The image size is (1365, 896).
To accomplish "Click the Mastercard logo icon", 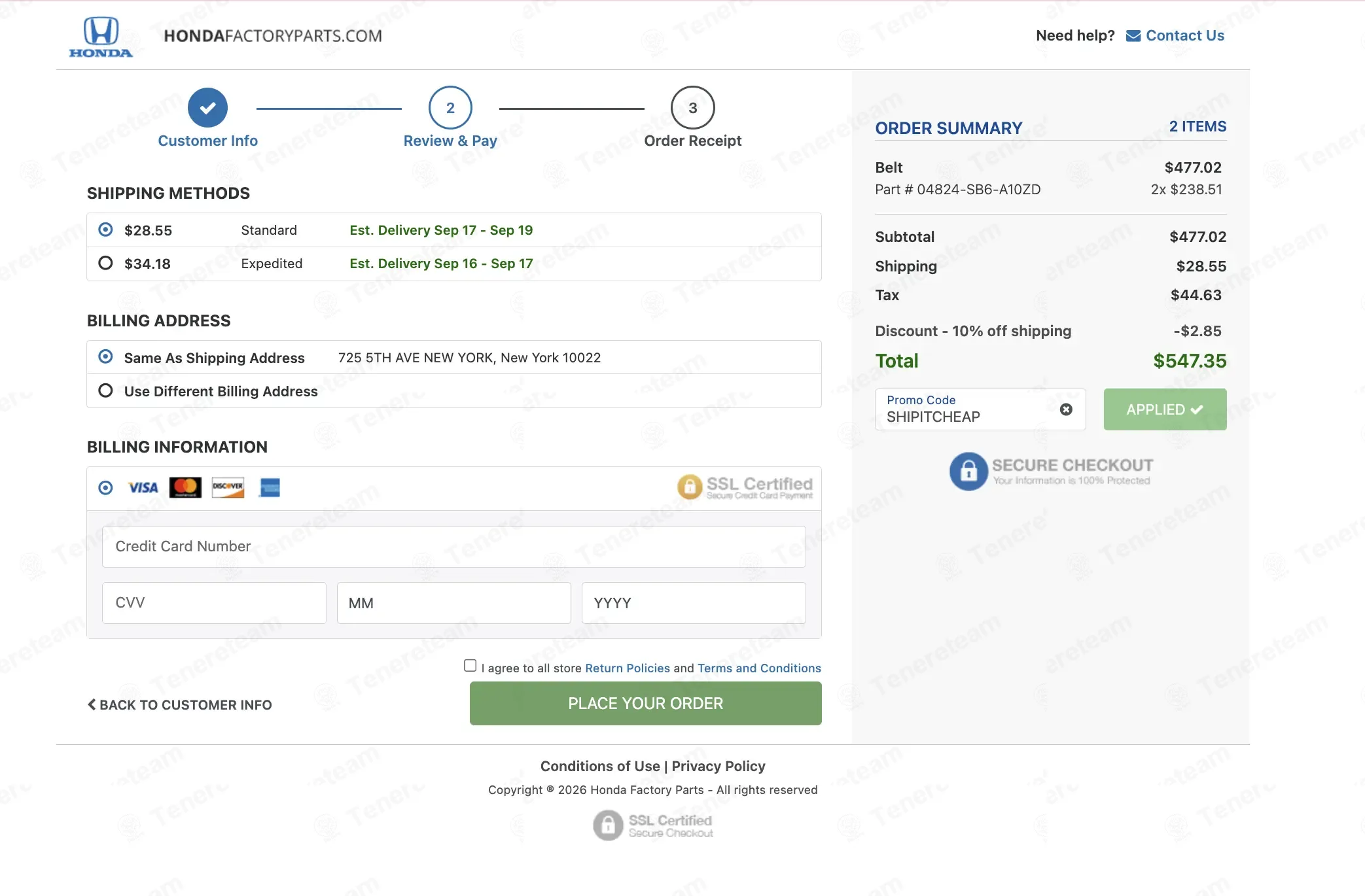I will click(x=185, y=488).
